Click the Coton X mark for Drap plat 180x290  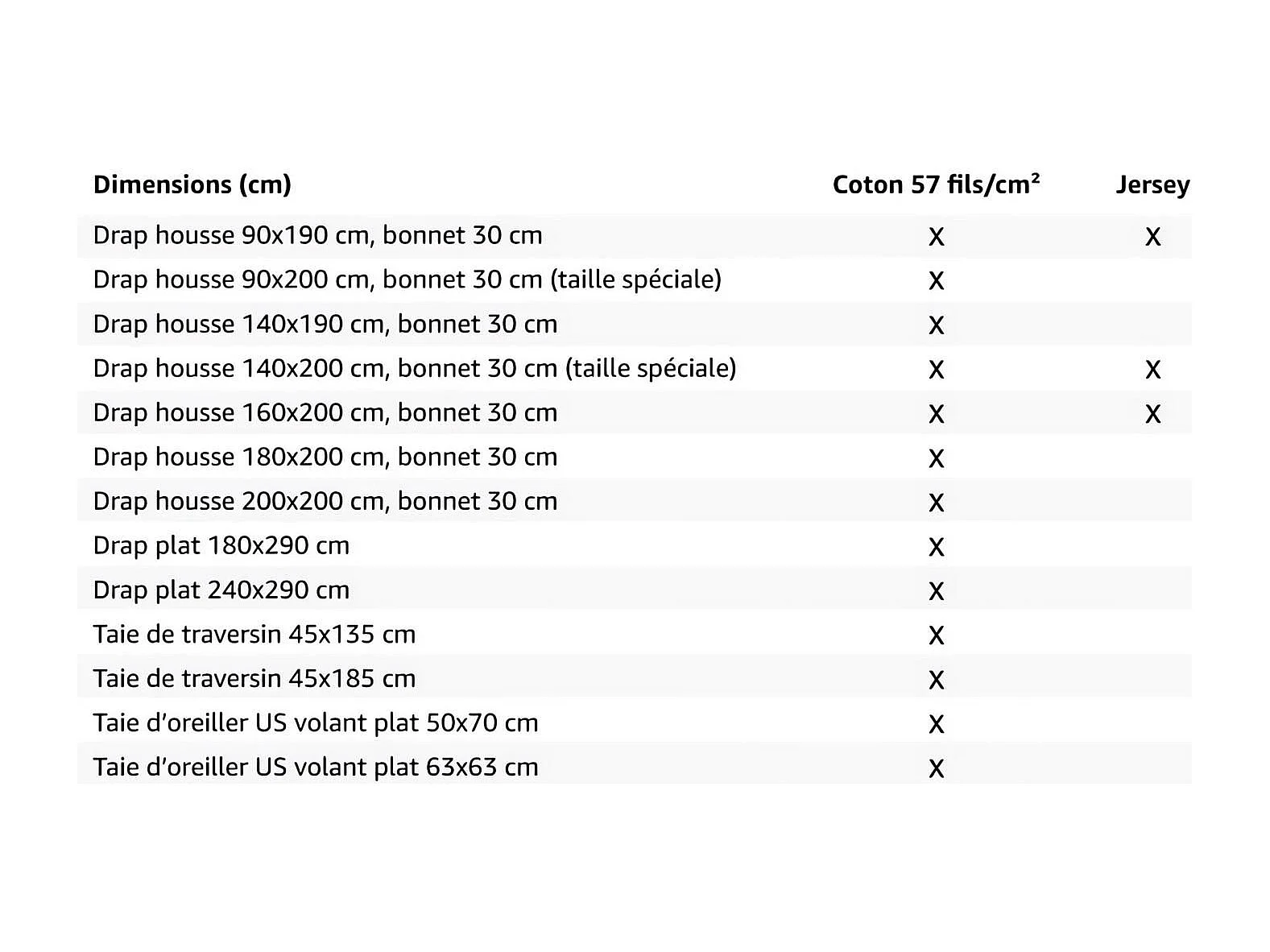[936, 547]
